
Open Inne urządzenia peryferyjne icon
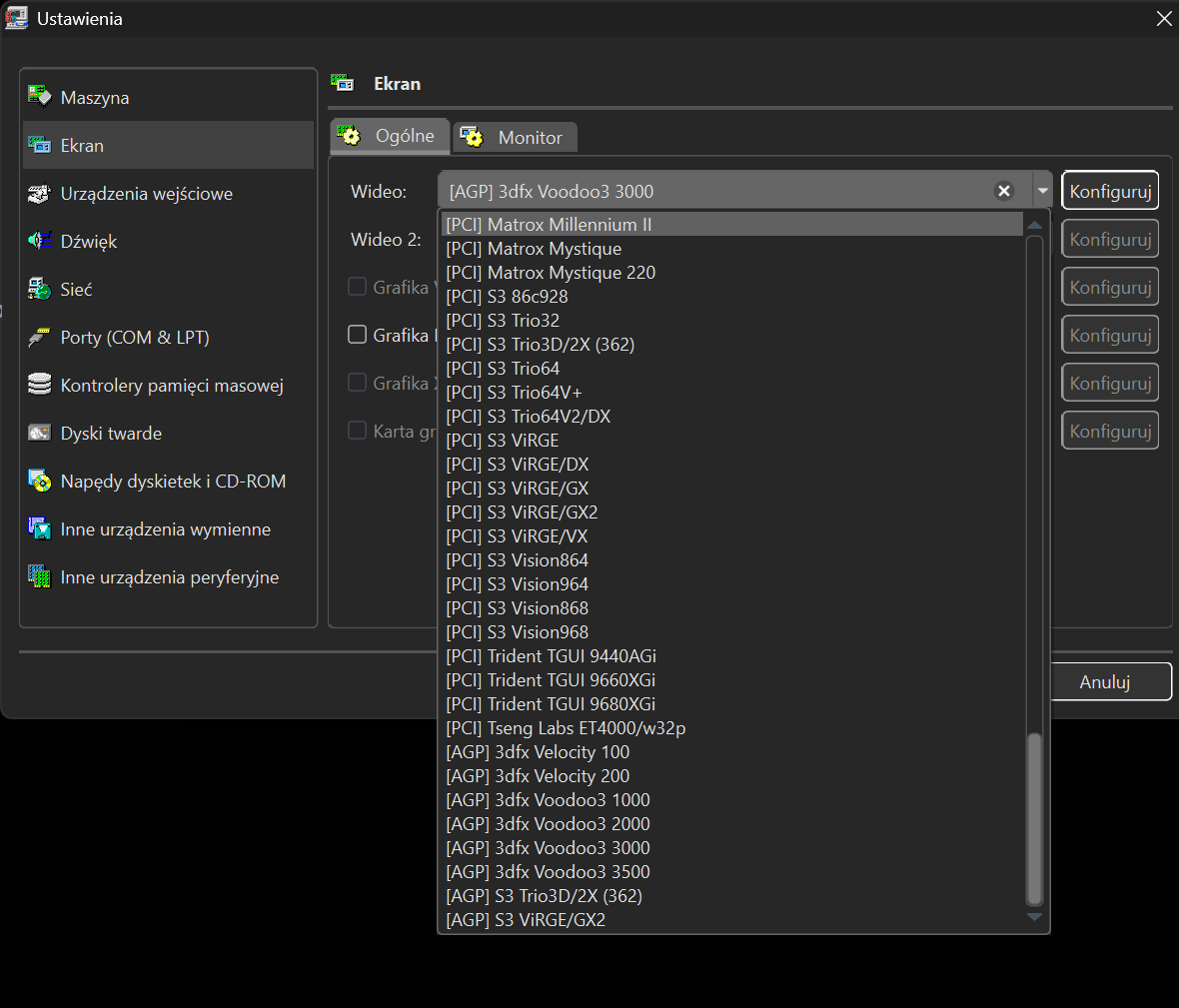tap(39, 576)
